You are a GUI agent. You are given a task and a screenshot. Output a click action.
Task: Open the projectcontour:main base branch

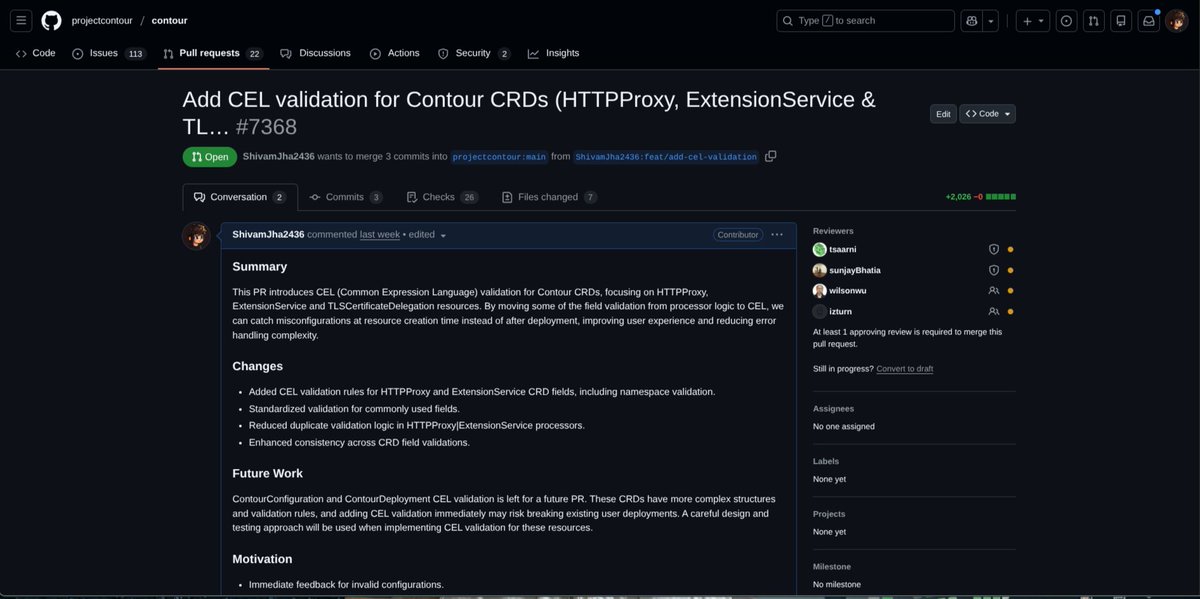499,157
